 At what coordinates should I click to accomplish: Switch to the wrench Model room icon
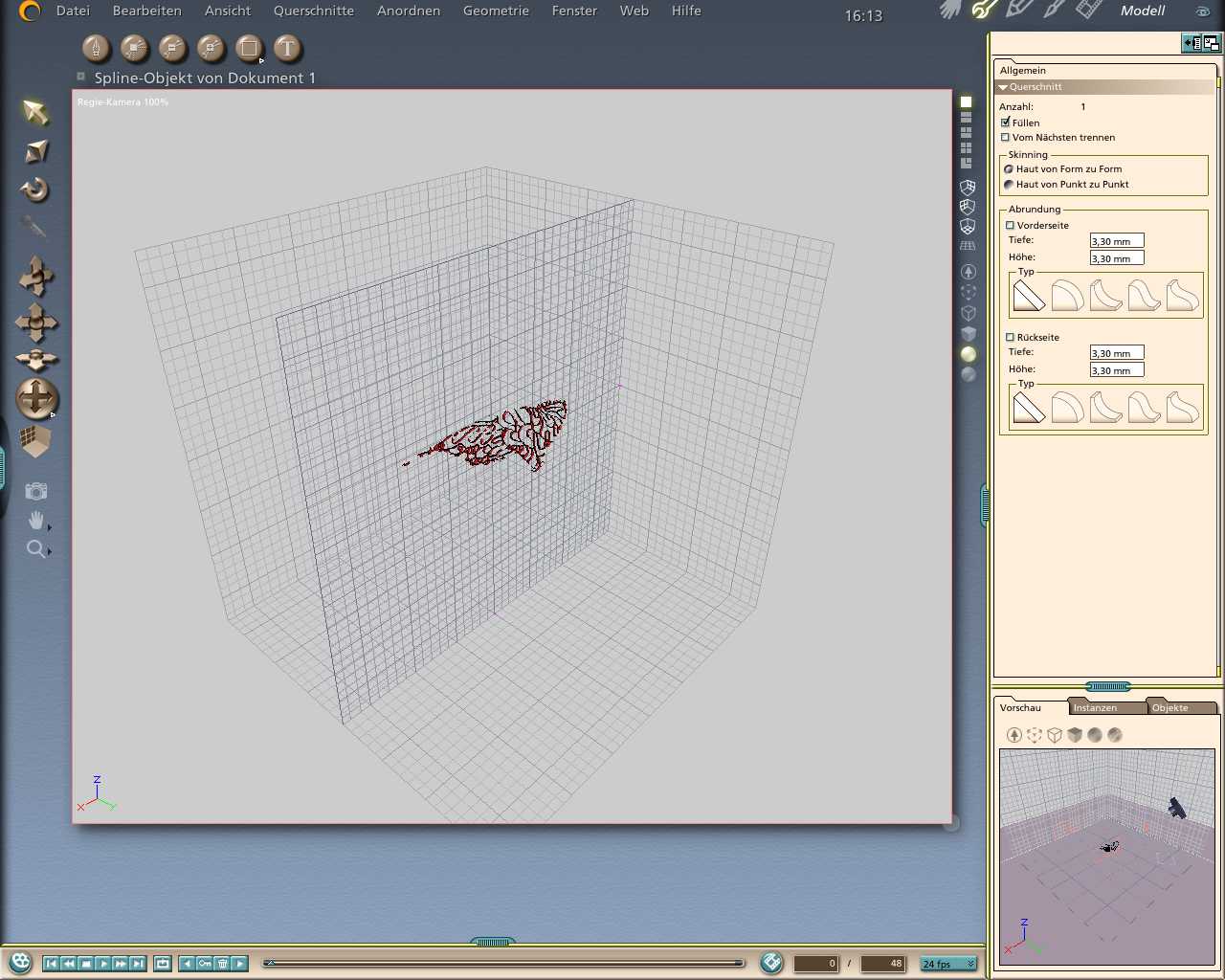coord(983,11)
